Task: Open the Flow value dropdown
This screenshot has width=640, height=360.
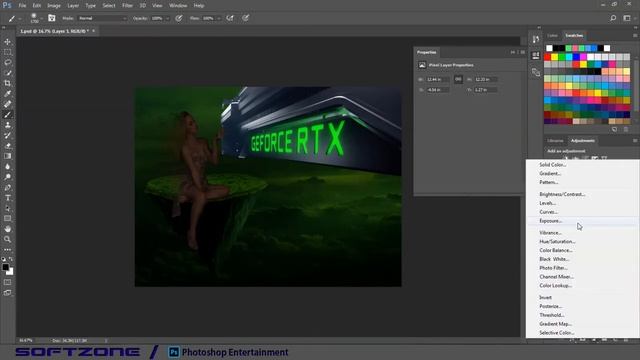Action: click(218, 18)
